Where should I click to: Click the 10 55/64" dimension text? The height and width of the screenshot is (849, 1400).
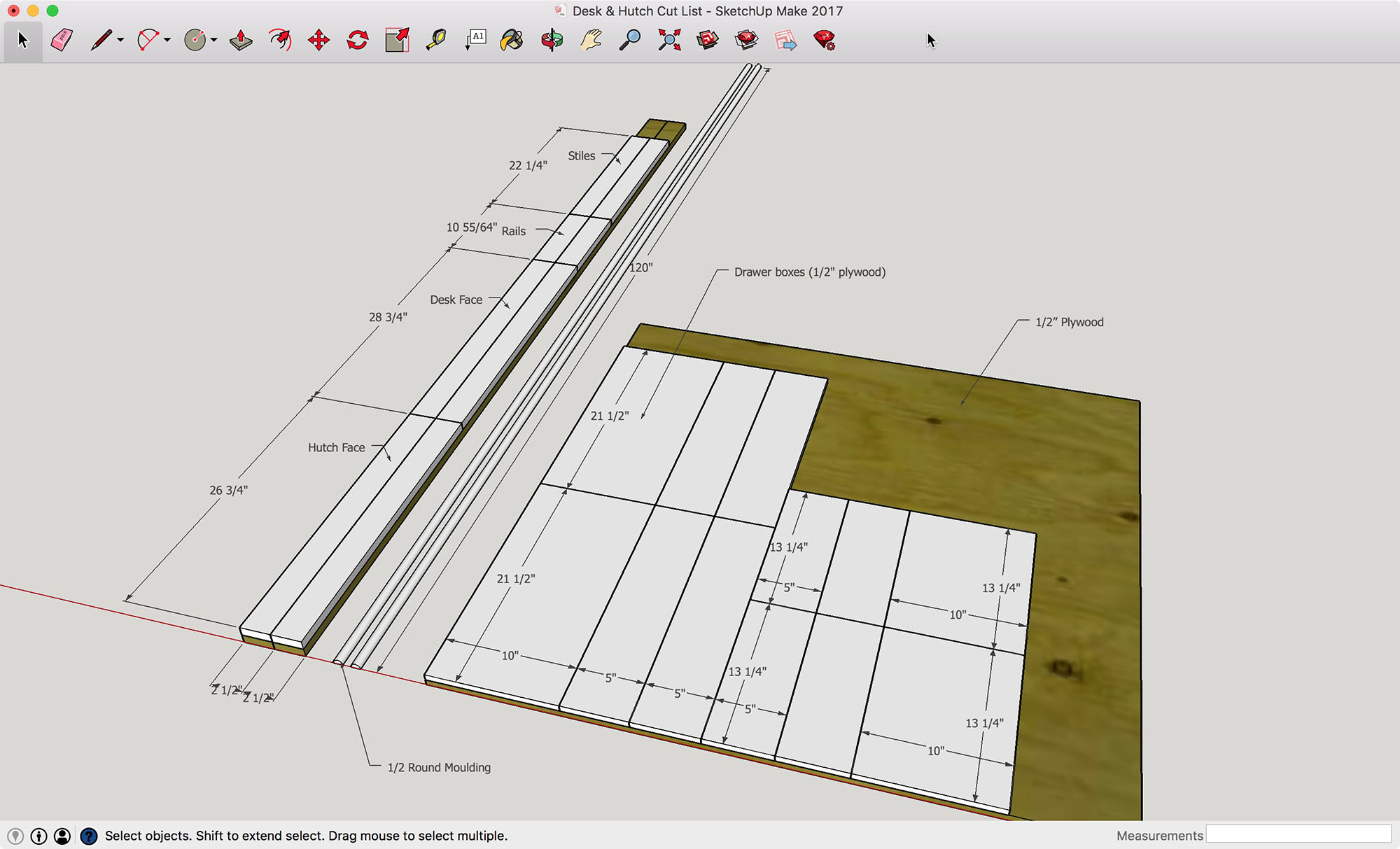pos(472,227)
